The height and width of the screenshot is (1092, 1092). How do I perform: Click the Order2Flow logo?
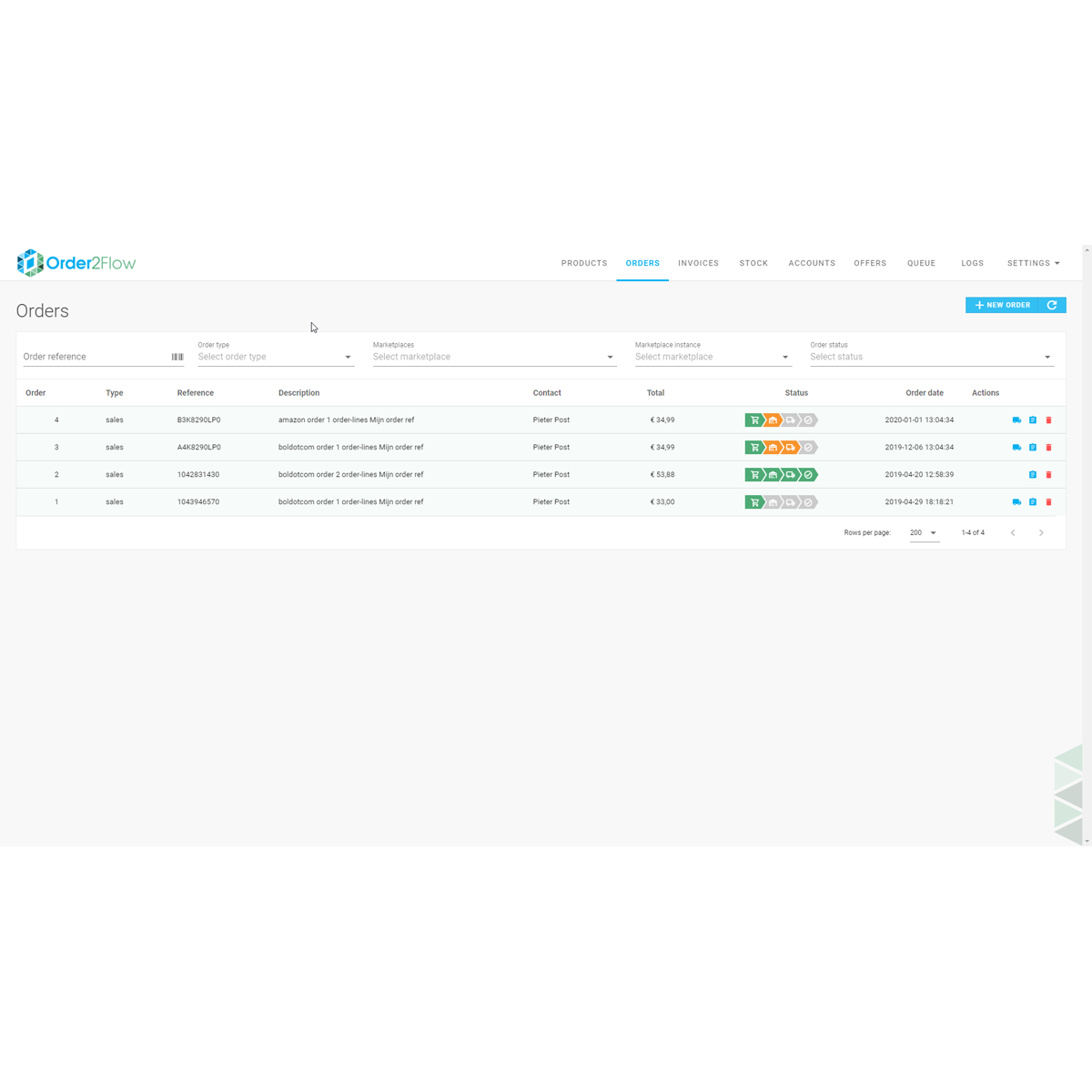click(76, 263)
